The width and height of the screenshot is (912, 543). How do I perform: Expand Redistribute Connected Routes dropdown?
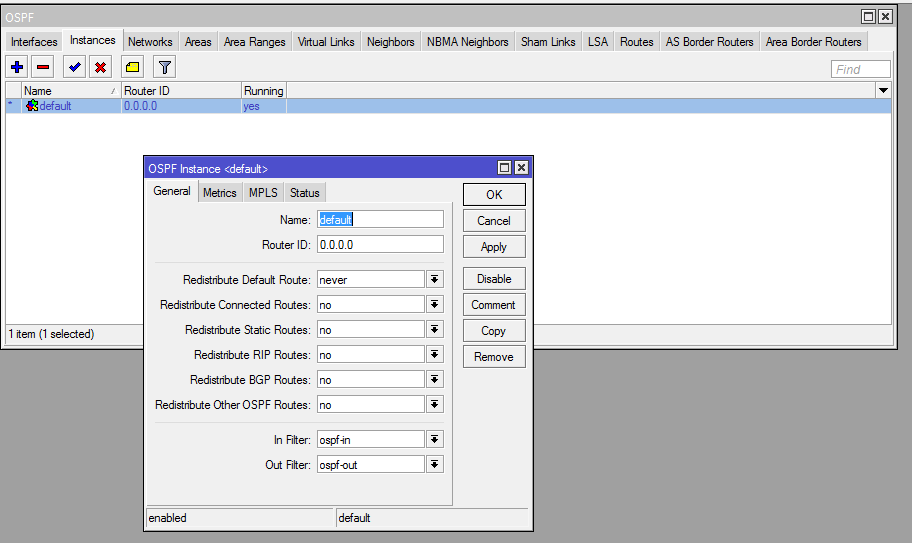(x=435, y=305)
